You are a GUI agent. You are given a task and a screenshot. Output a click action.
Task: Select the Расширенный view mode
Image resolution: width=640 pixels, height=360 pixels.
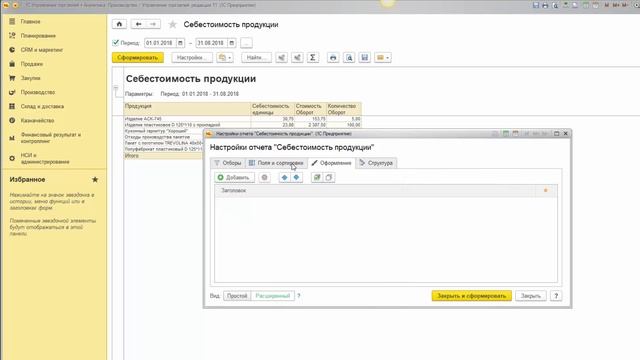click(273, 296)
